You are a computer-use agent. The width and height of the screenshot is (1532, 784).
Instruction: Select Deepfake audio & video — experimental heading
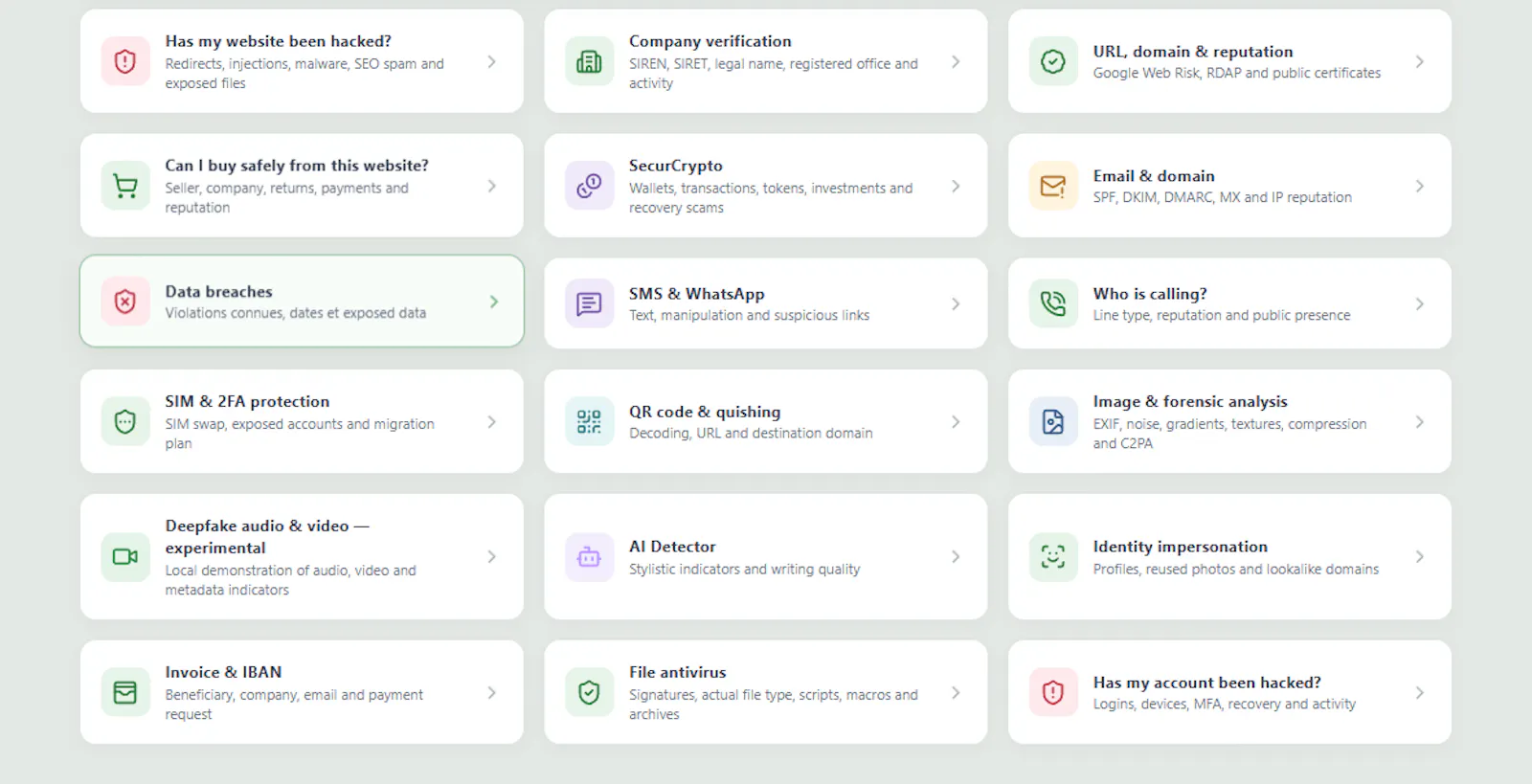[x=267, y=537]
